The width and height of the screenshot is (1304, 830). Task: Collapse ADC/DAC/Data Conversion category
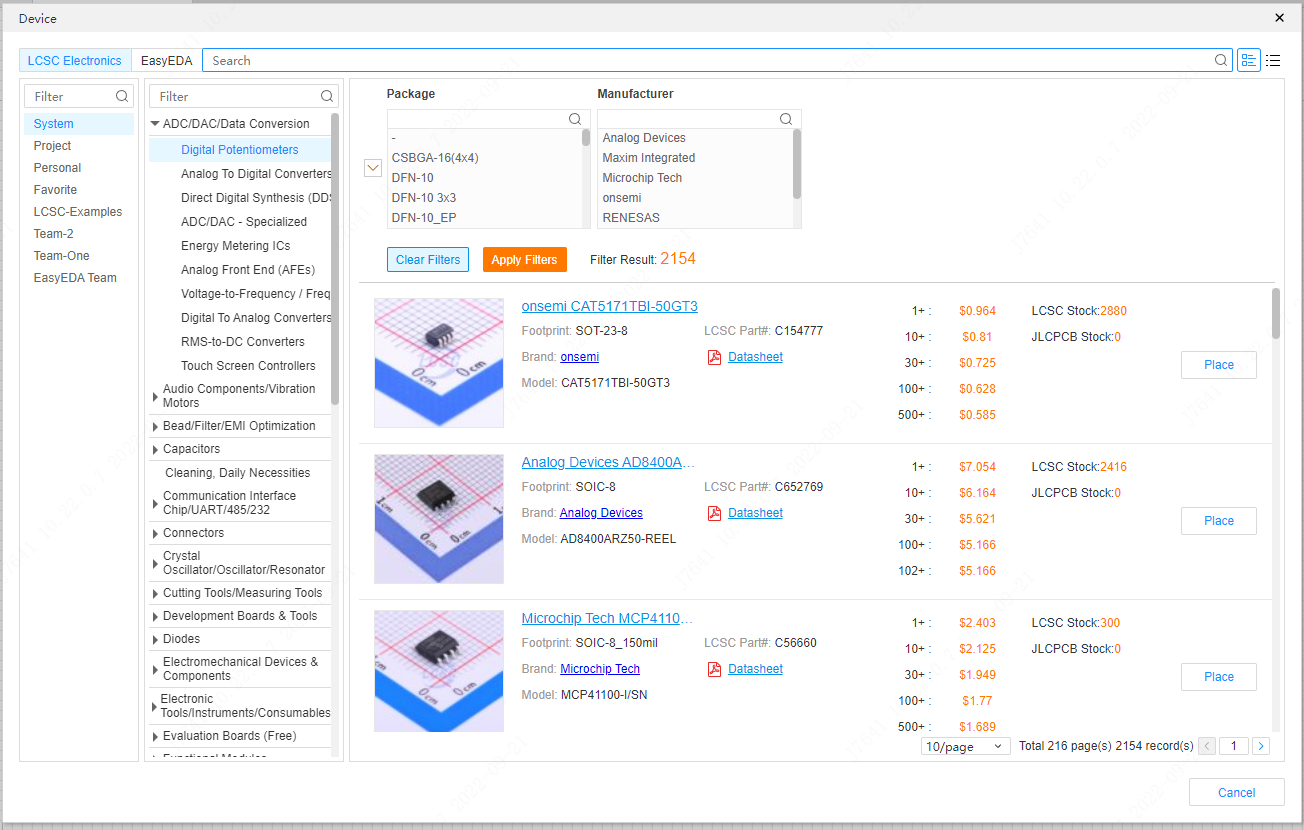155,124
